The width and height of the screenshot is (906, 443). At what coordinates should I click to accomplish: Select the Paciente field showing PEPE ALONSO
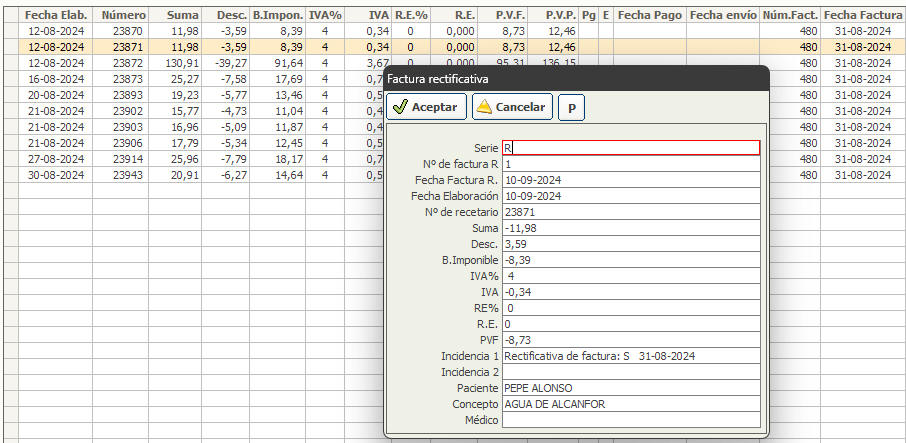point(630,388)
